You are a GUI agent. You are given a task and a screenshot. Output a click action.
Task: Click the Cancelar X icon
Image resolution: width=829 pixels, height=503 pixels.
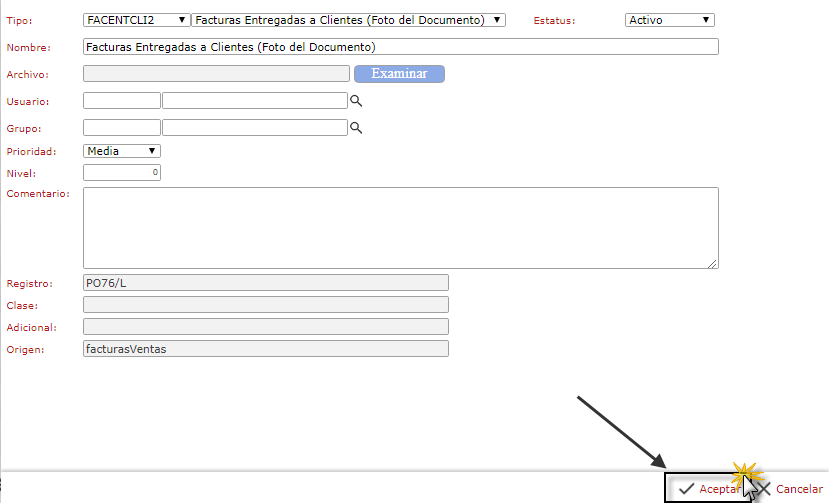(764, 489)
